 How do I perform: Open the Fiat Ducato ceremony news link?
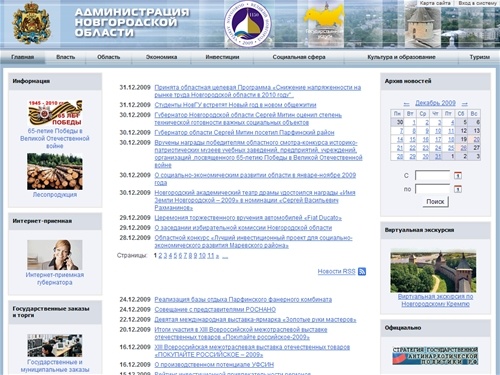(x=248, y=218)
